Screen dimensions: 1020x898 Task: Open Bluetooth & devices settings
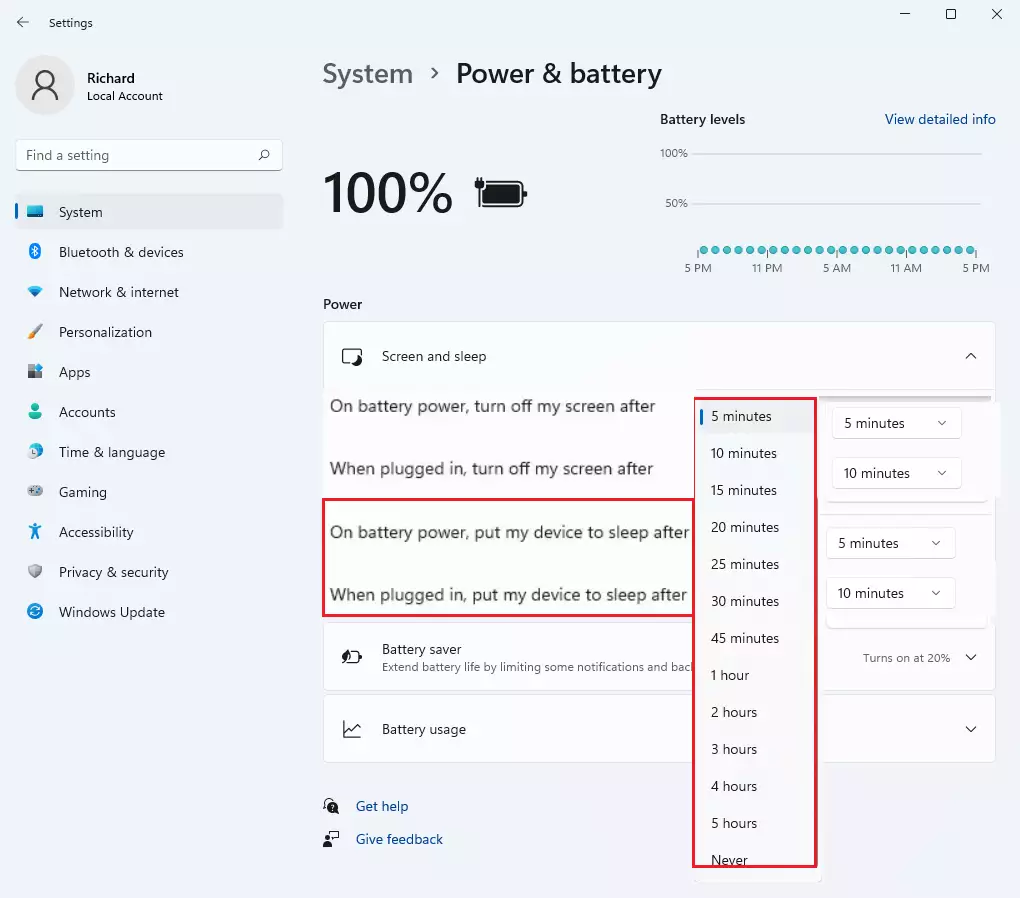coord(121,252)
